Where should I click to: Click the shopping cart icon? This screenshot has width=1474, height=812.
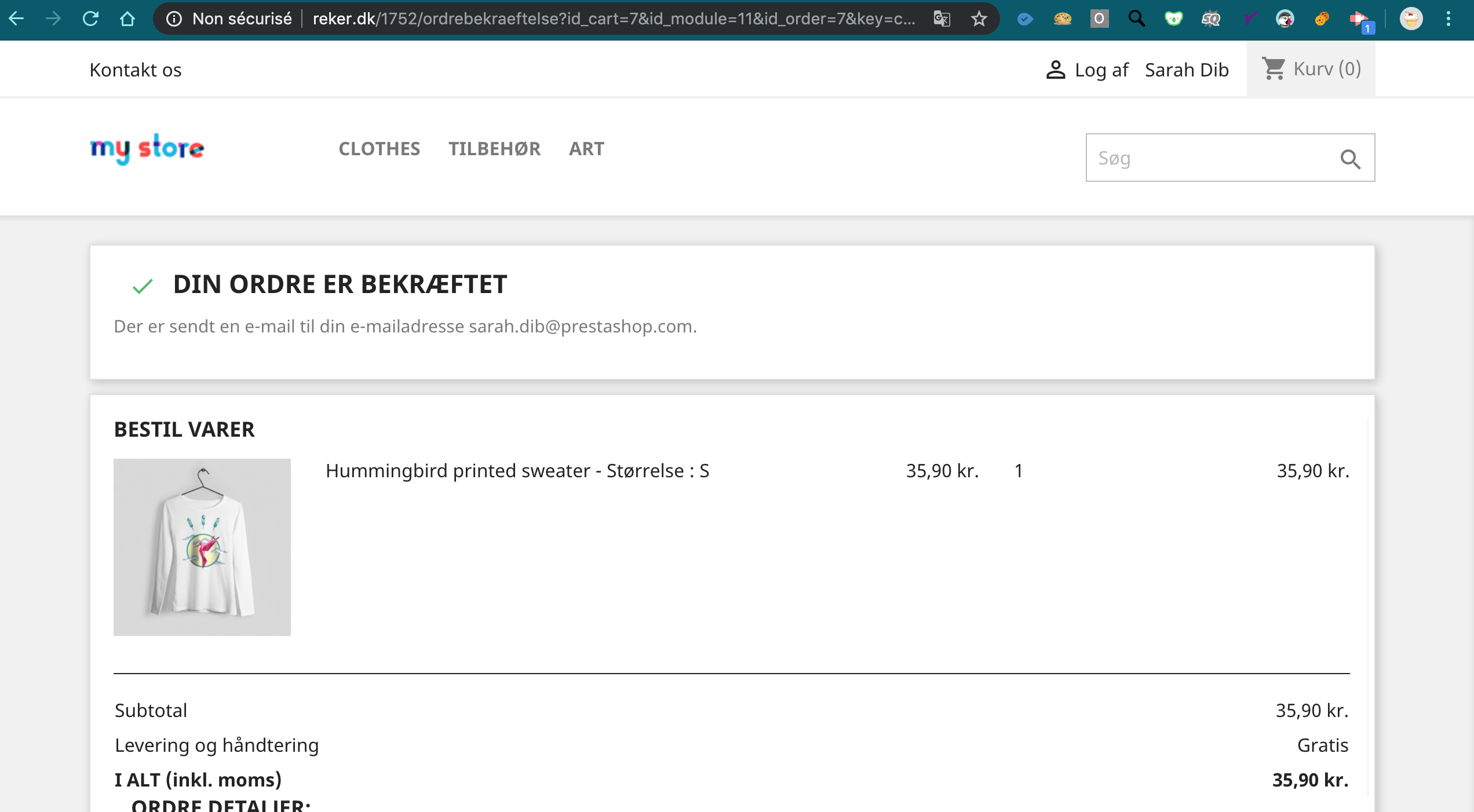[x=1274, y=69]
